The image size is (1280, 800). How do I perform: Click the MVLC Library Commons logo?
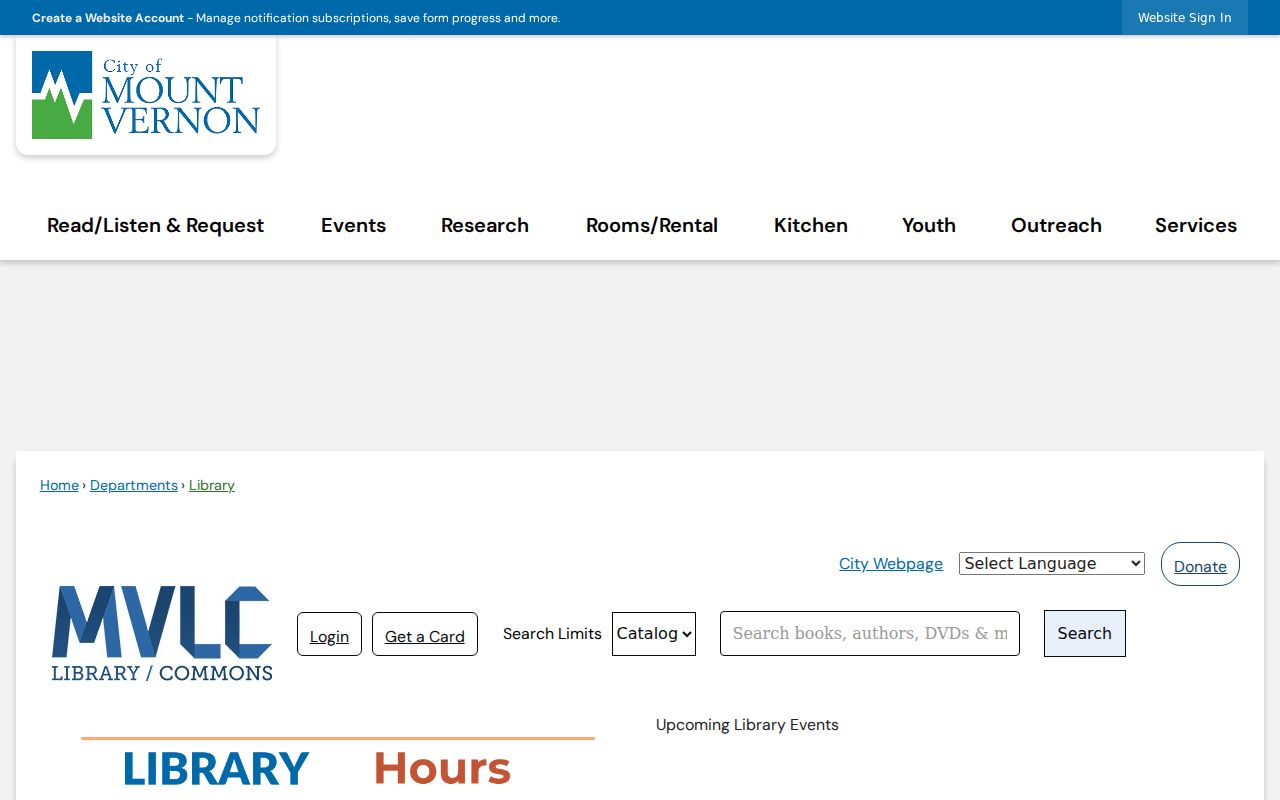click(x=162, y=634)
